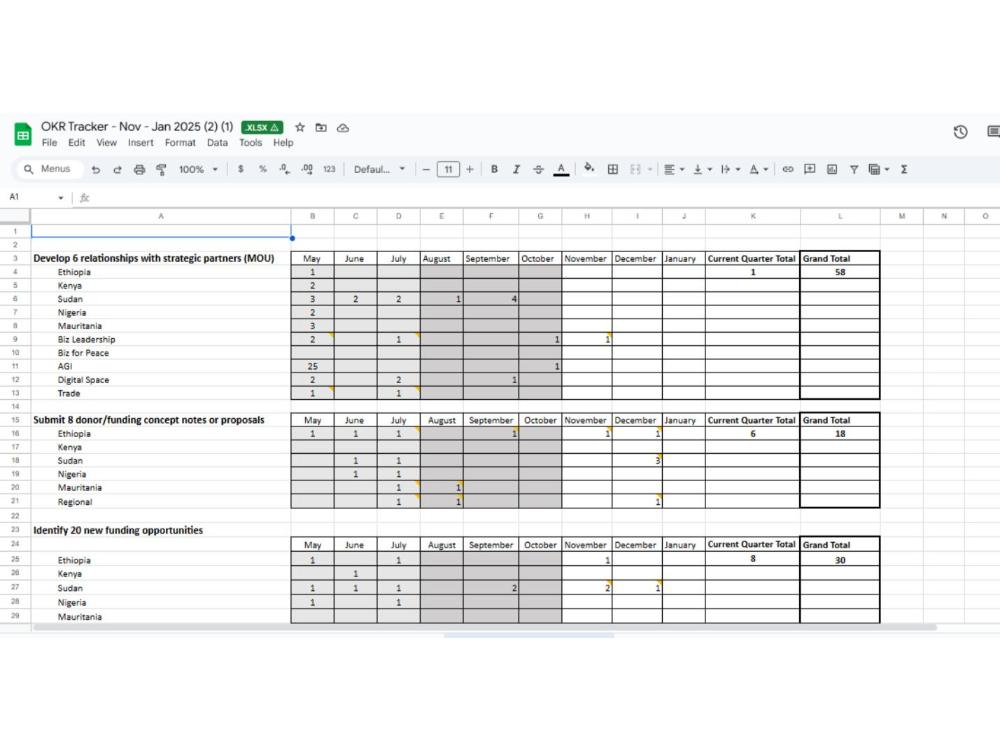Open the borders tool
Viewport: 1000px width, 750px height.
(x=612, y=169)
